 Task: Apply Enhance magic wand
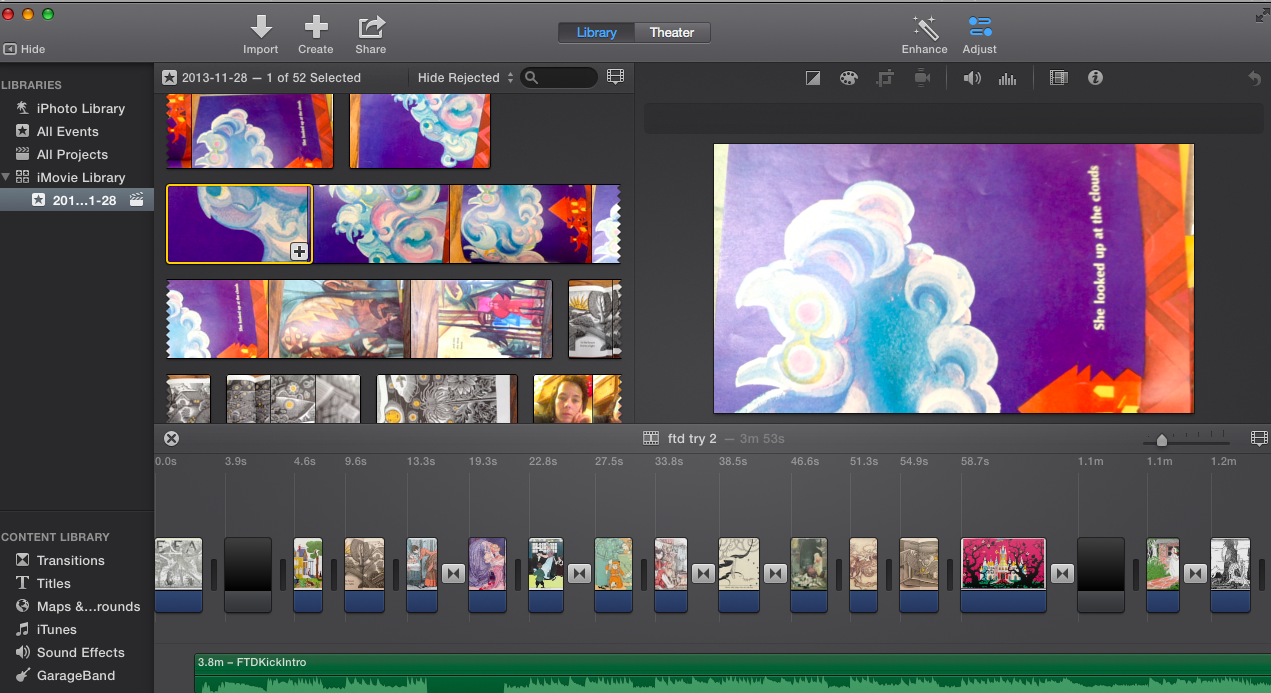pos(924,27)
